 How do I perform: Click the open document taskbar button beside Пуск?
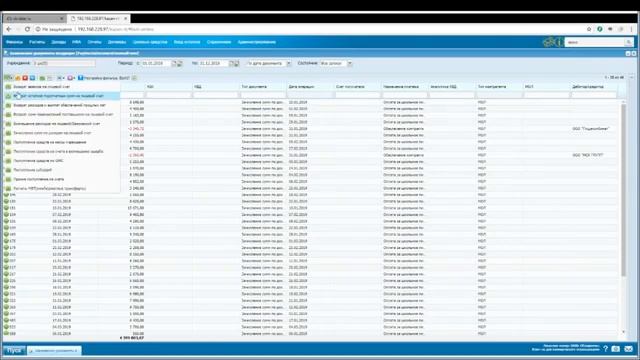click(54, 350)
